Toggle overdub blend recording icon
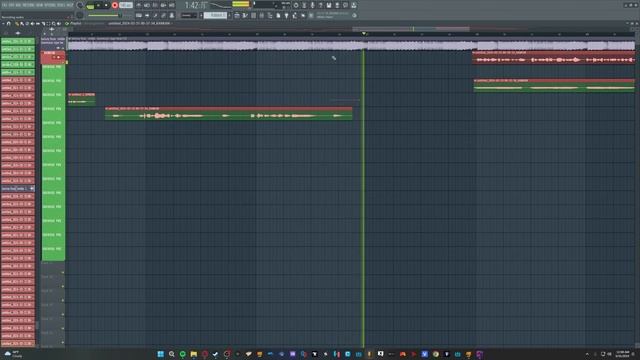Viewport: 640px width, 360px height. (x=163, y=5)
